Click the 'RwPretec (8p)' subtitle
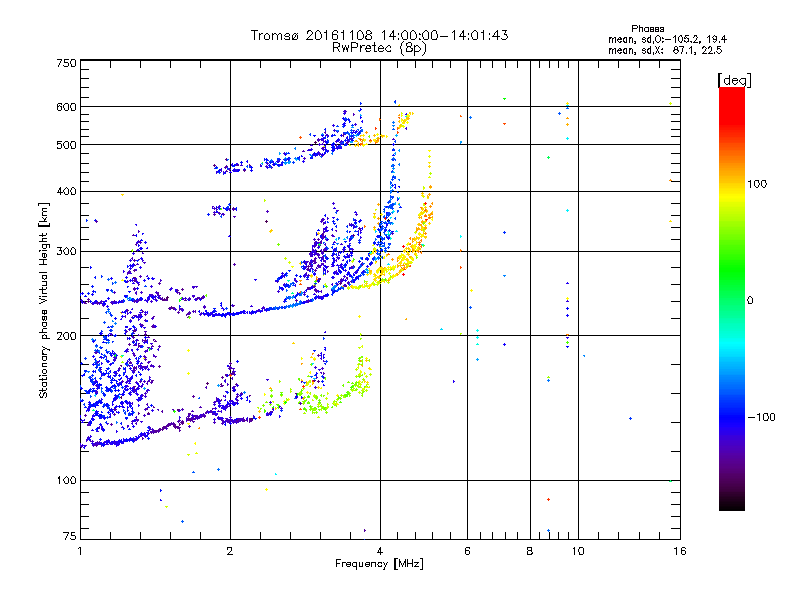Screen dimensions: 800x600 pos(379,48)
